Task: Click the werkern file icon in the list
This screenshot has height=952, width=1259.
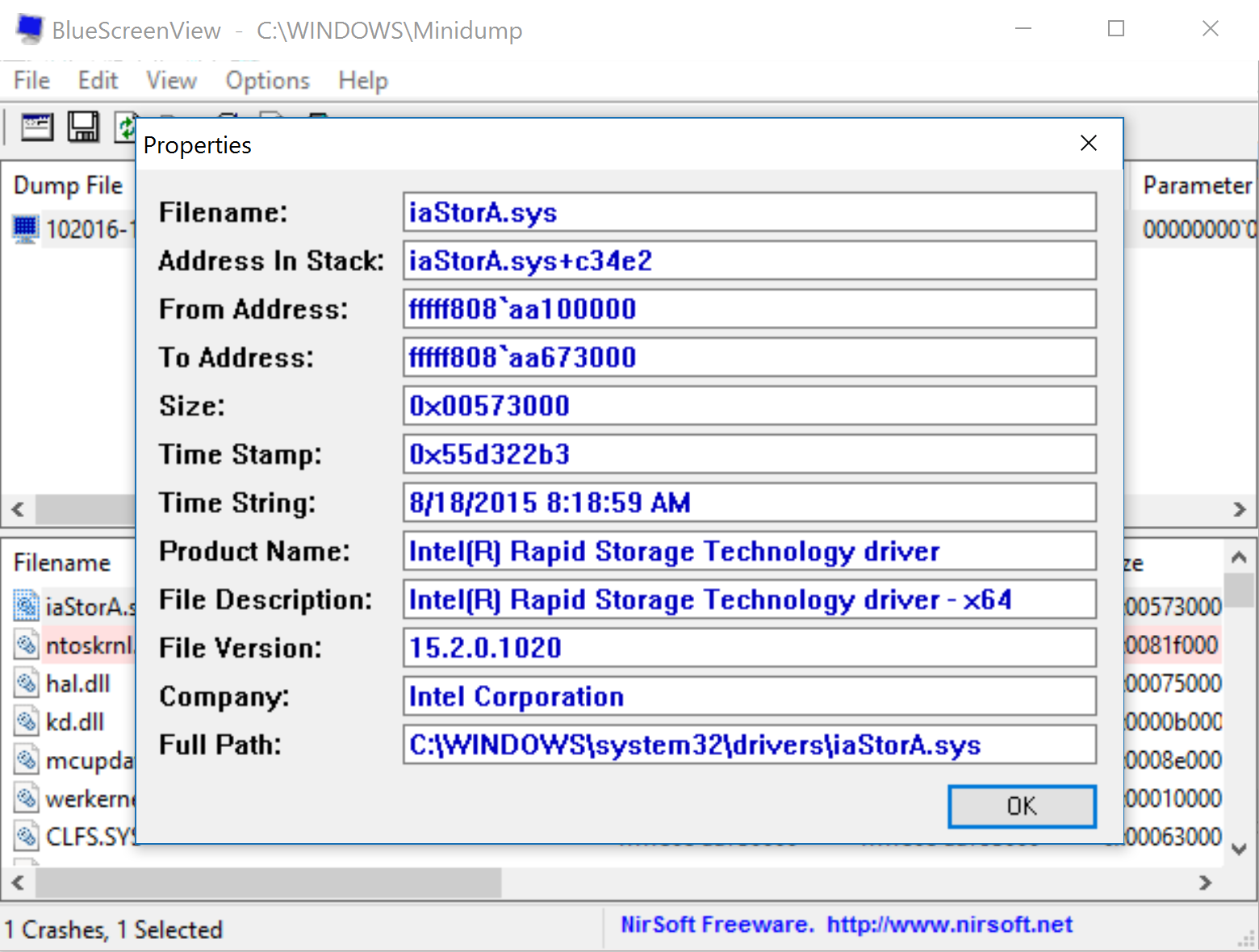Action: (27, 799)
